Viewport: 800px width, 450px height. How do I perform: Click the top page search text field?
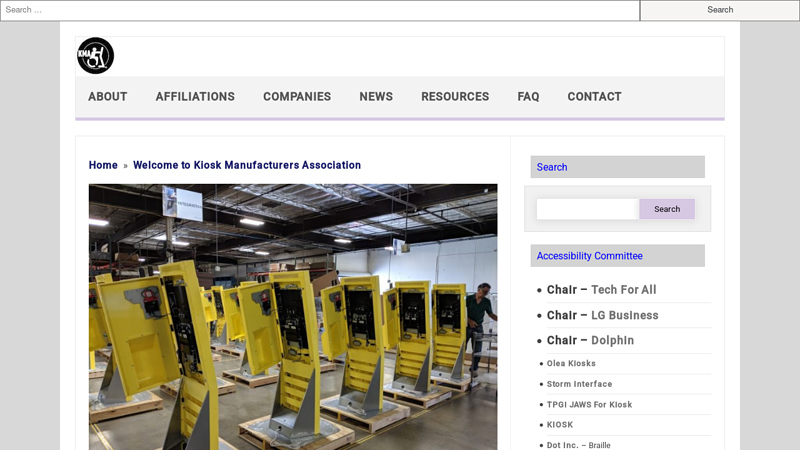click(x=320, y=10)
